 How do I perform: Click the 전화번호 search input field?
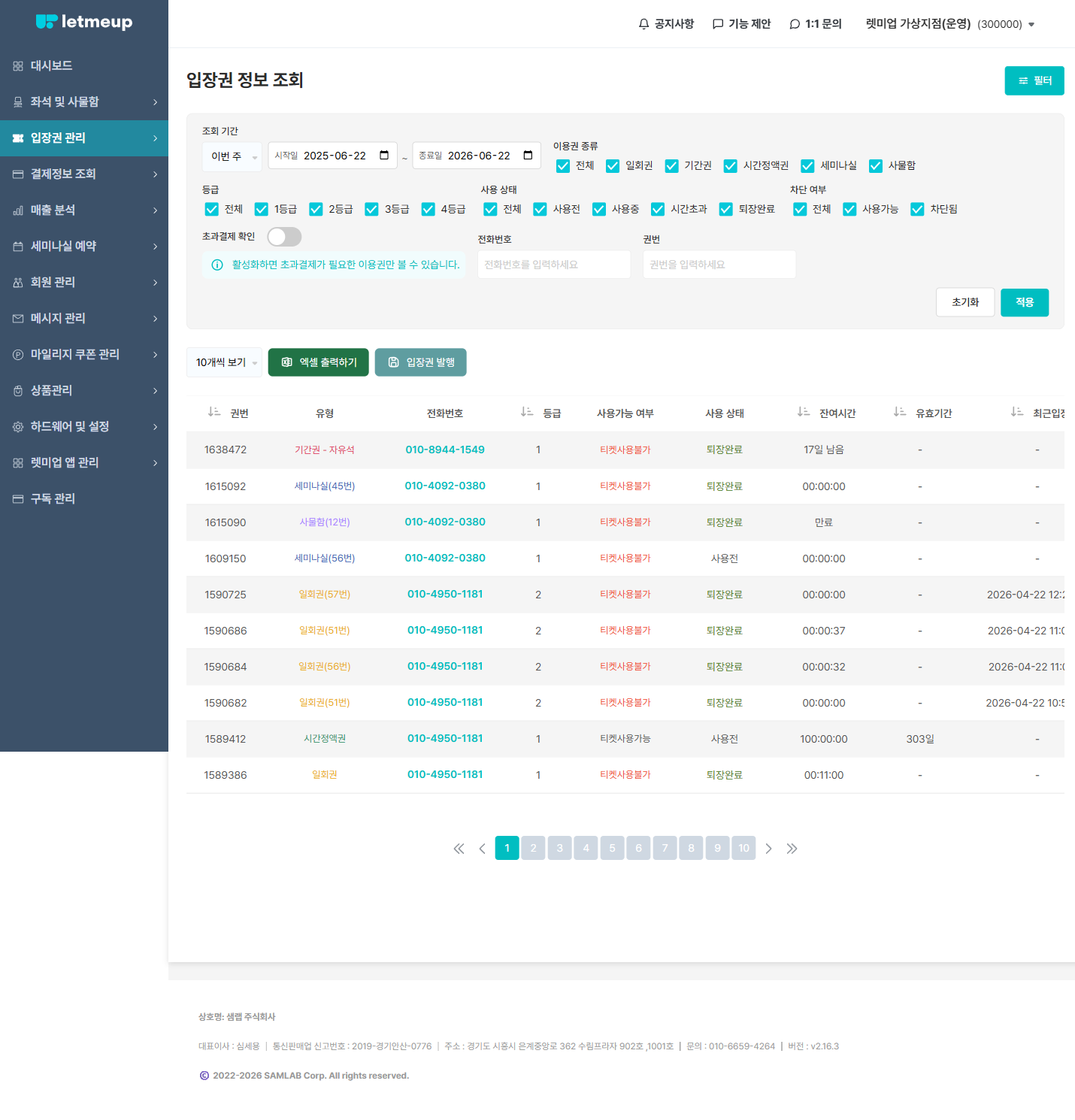554,265
